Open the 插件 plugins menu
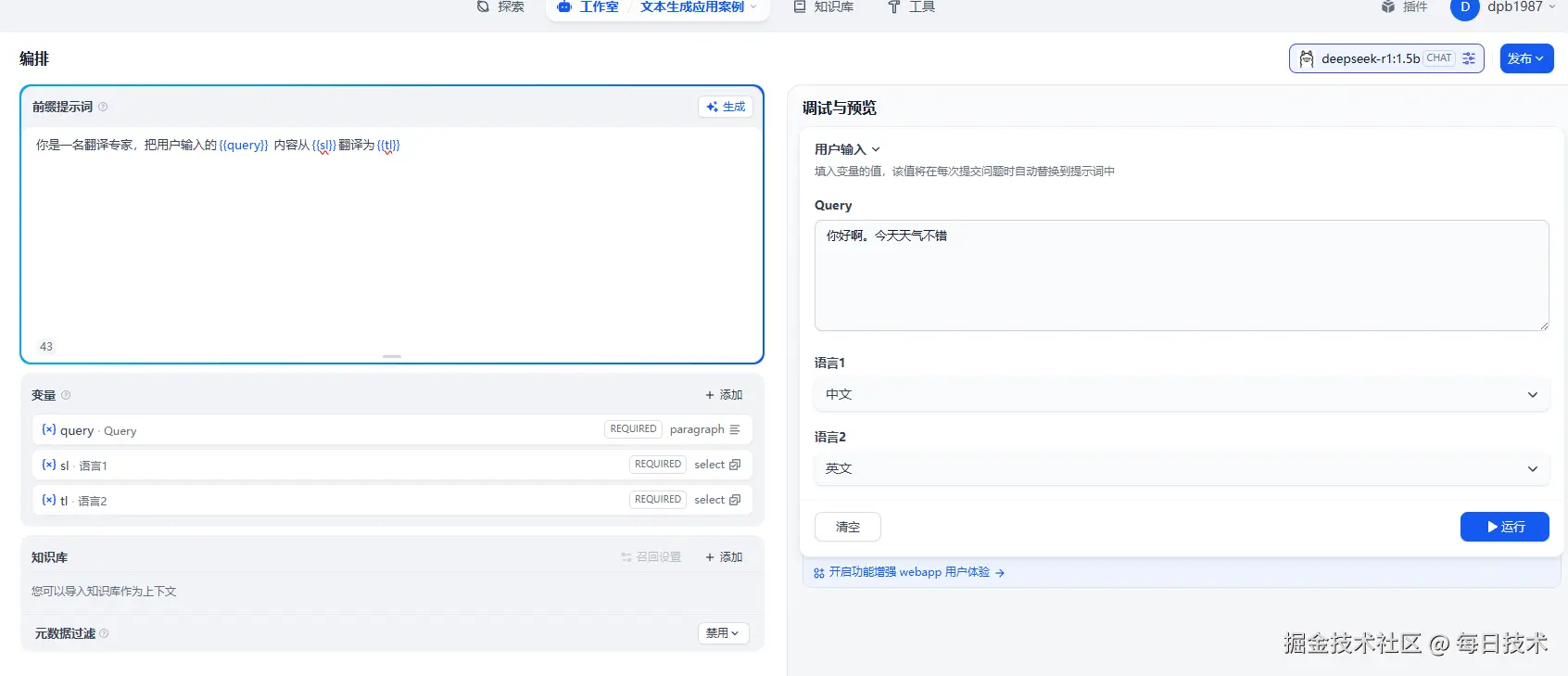This screenshot has height=676, width=1568. coord(1403,6)
